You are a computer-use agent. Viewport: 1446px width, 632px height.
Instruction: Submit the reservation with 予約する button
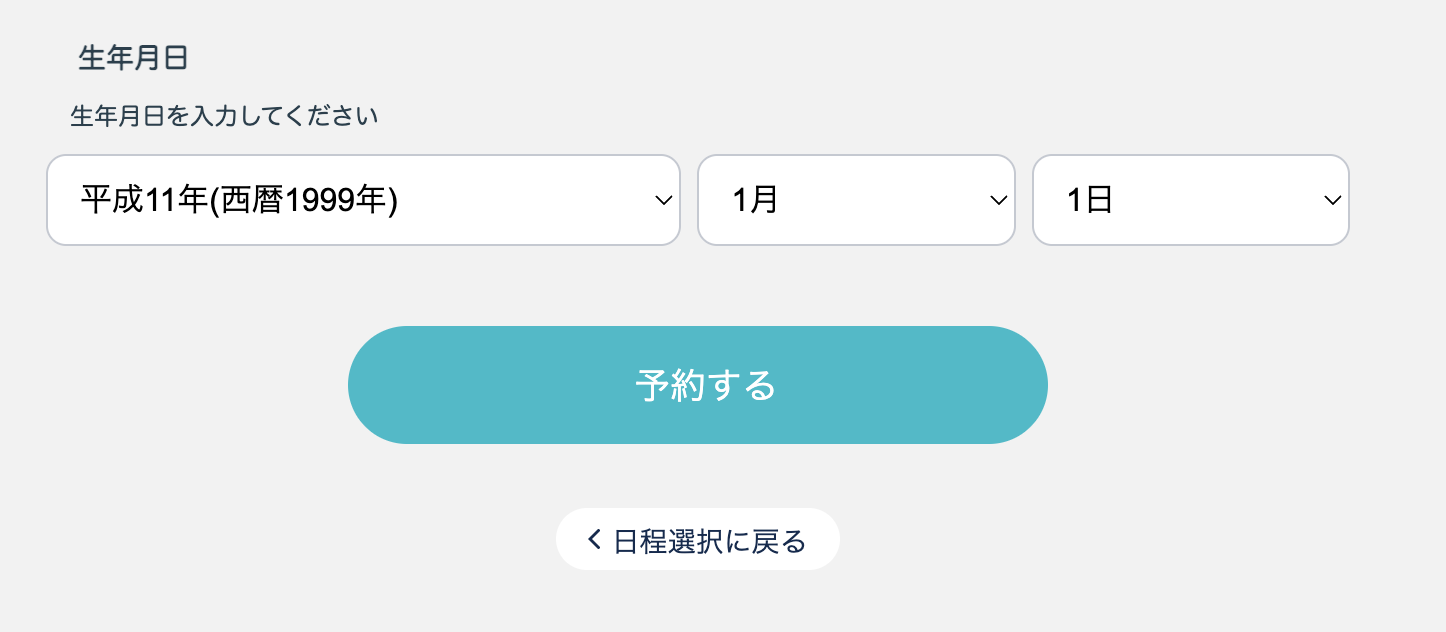tap(698, 385)
